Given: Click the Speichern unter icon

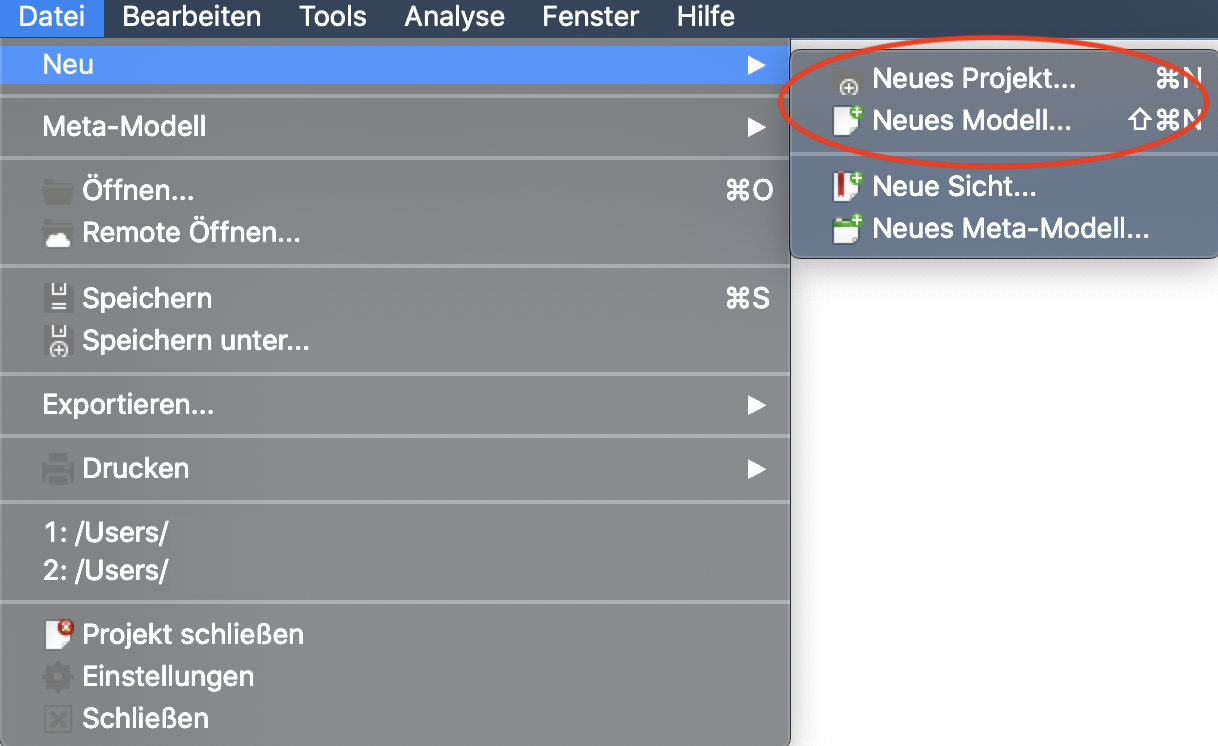Looking at the screenshot, I should [58, 341].
